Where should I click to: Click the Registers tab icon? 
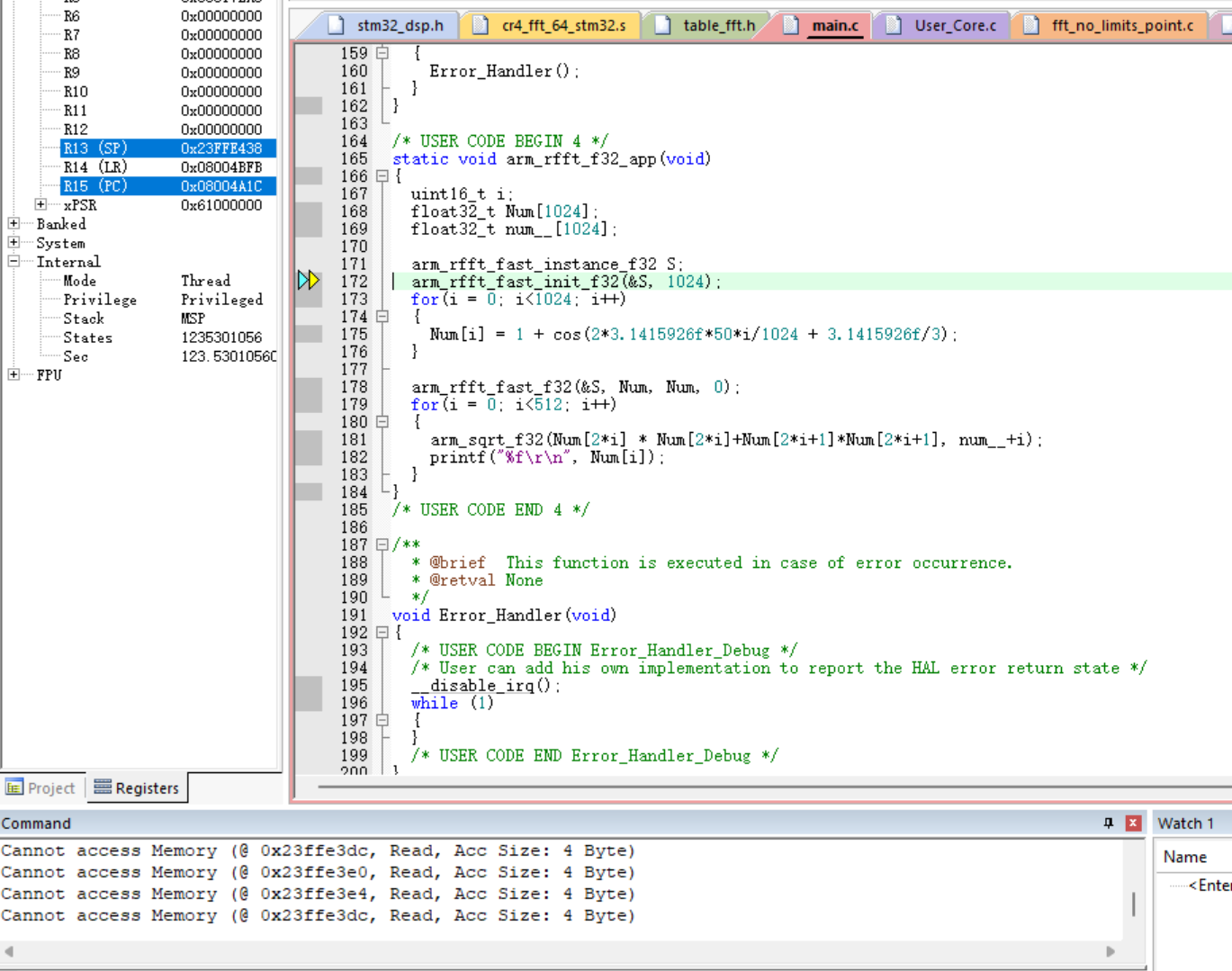103,787
